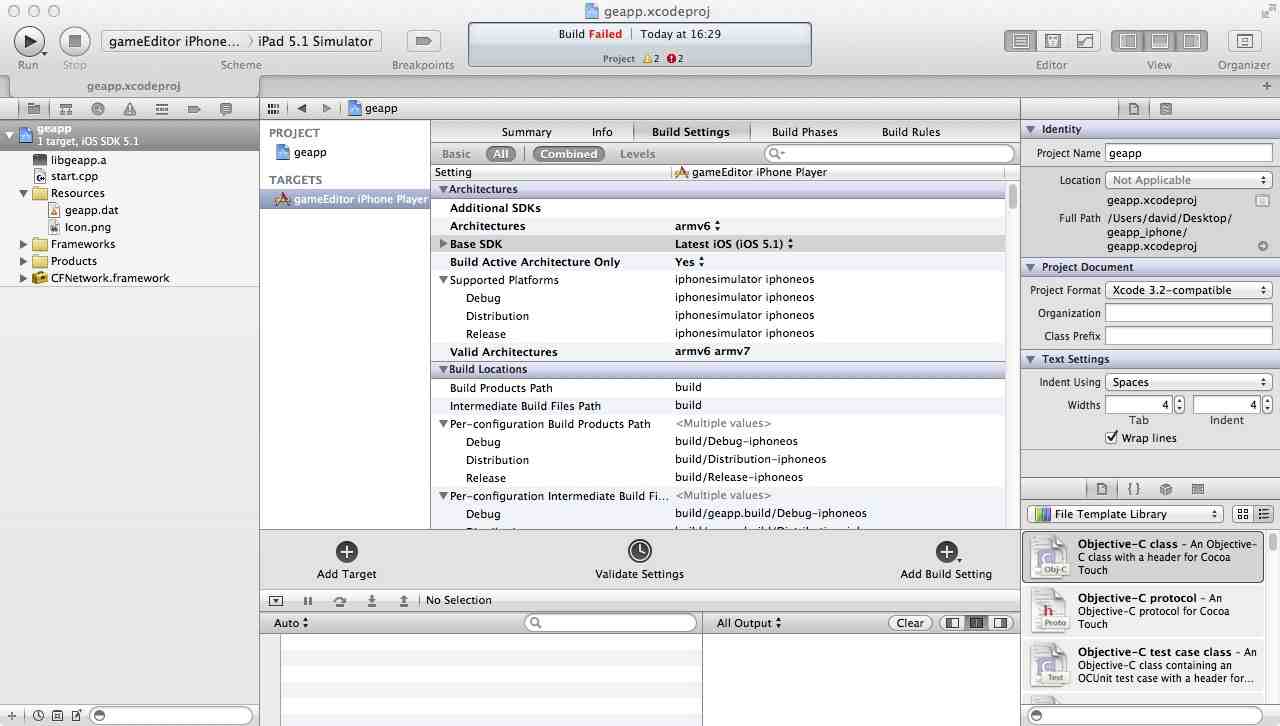Show the File inspector tab icon

click(1134, 109)
